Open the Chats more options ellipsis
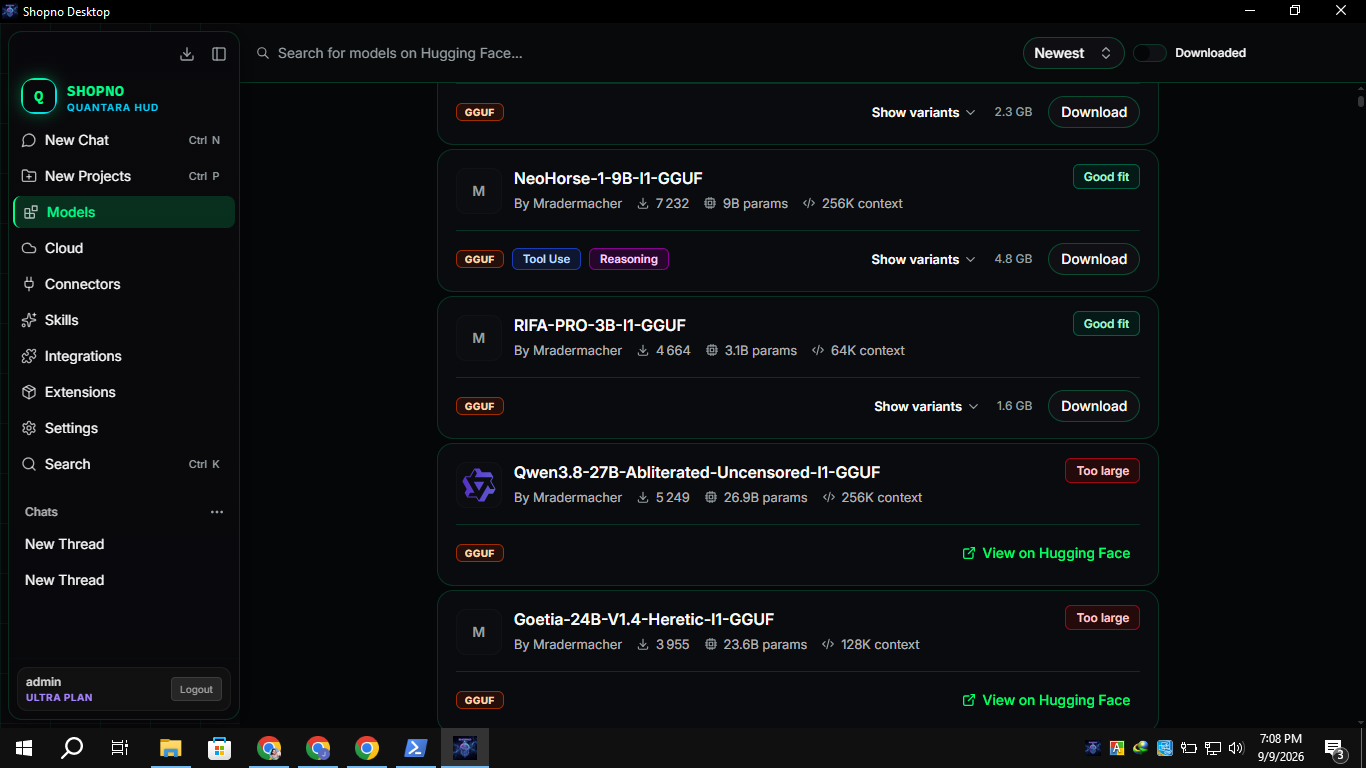Viewport: 1366px width, 768px height. (x=217, y=512)
